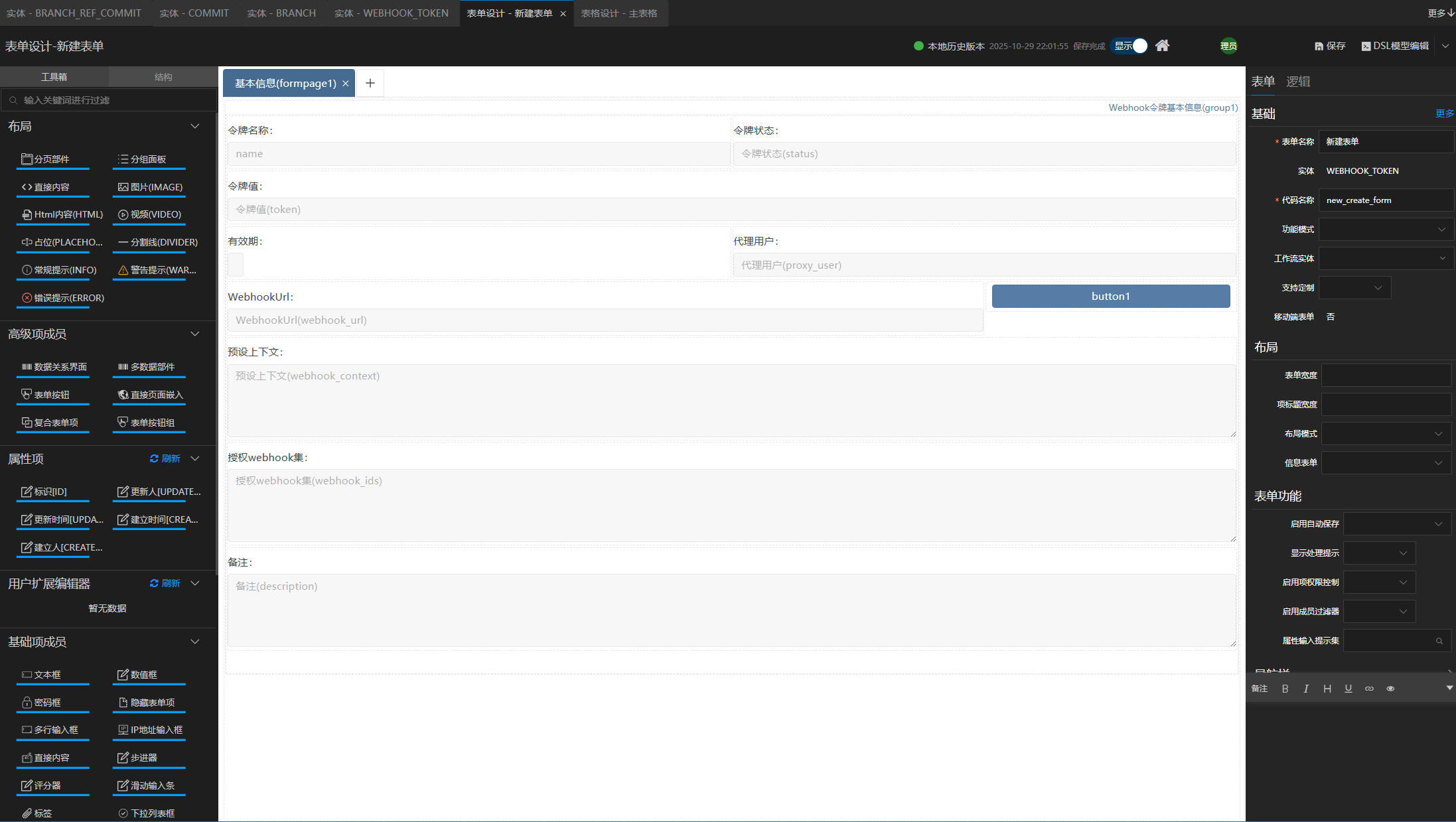Viewport: 1456px width, 822px height.
Task: Click the 有效期 checkbox field
Action: tap(236, 265)
